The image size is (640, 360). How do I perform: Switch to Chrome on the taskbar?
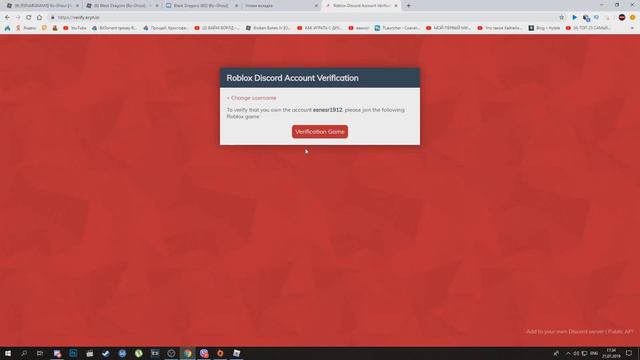coord(187,353)
